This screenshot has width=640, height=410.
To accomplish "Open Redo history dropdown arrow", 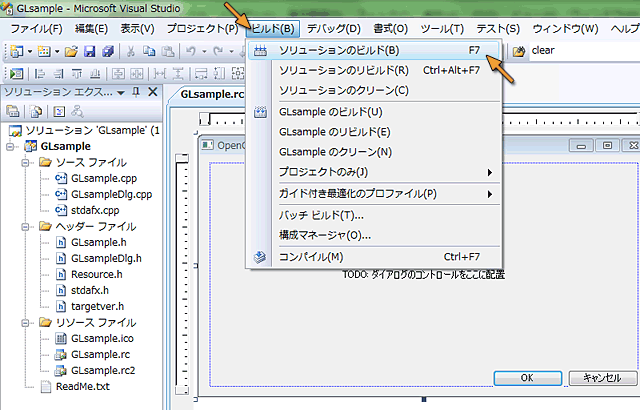I will [231, 51].
